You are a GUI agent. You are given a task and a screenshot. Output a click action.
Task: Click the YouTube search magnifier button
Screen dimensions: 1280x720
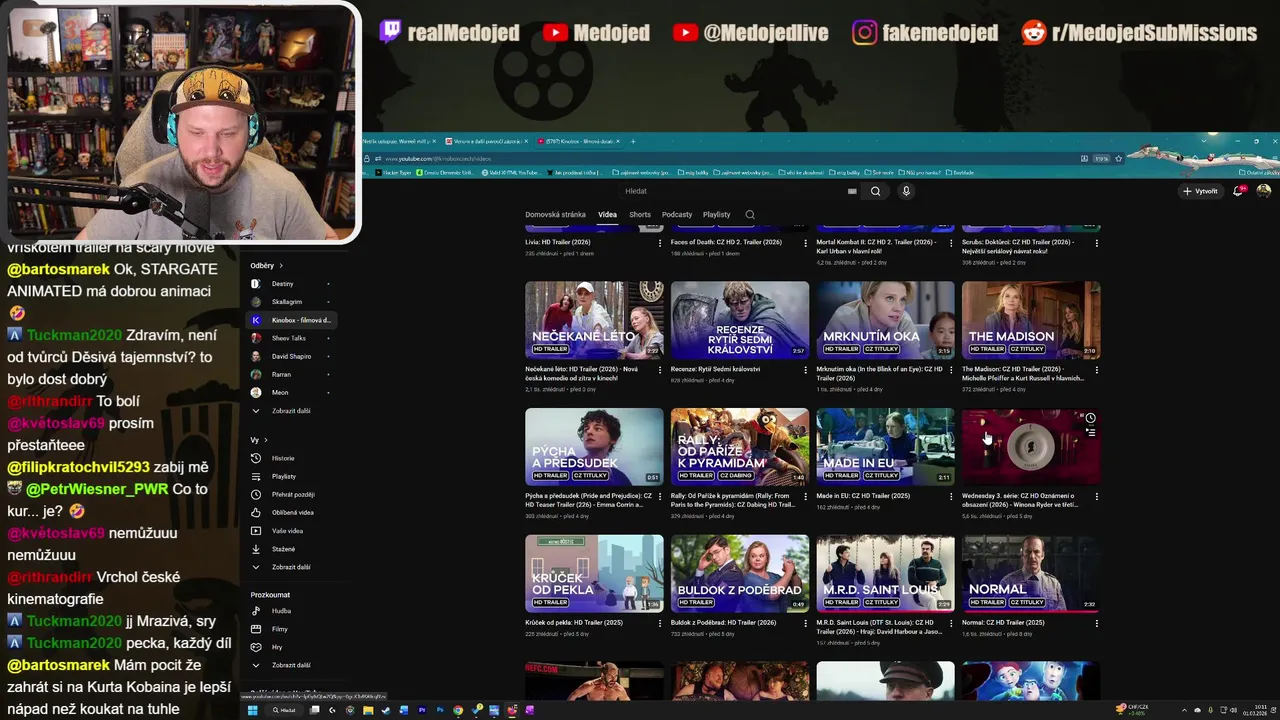tap(875, 191)
